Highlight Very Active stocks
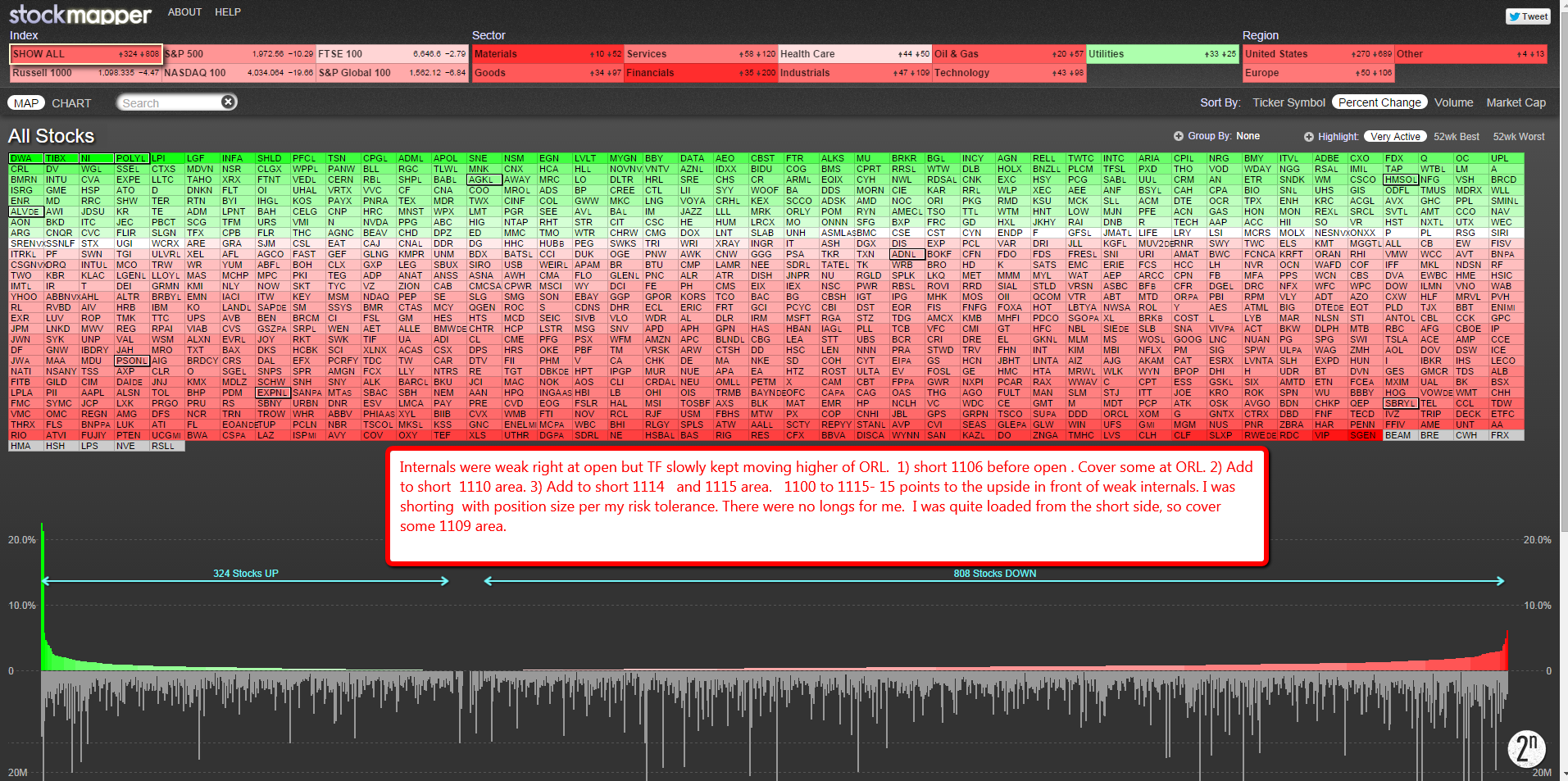 point(1395,137)
